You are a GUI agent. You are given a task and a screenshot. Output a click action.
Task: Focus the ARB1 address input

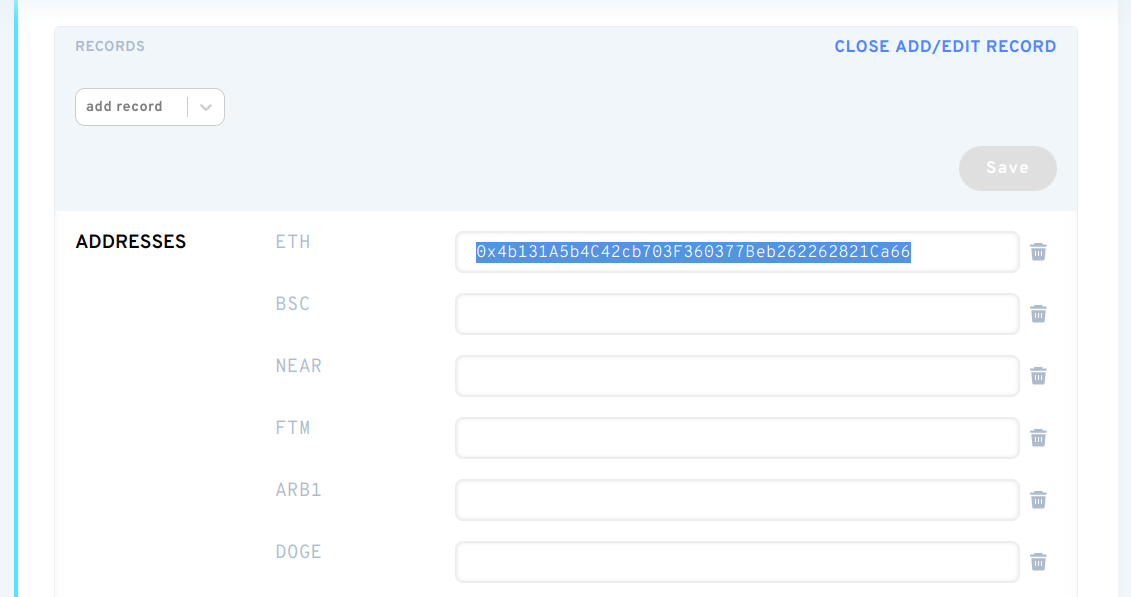click(736, 500)
